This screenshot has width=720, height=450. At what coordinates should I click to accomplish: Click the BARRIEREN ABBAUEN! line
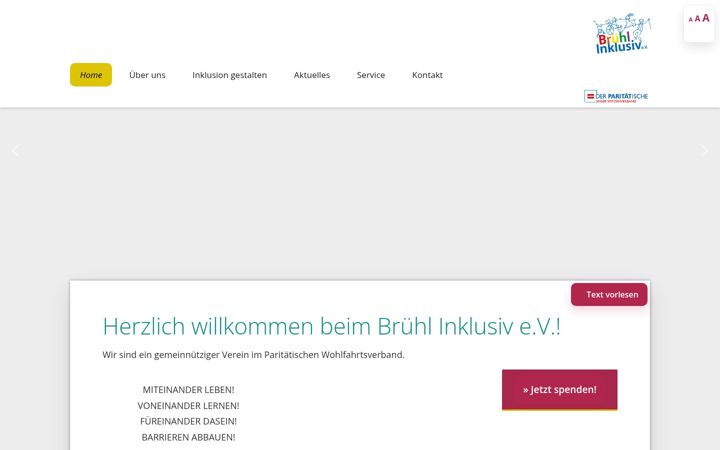pyautogui.click(x=188, y=437)
